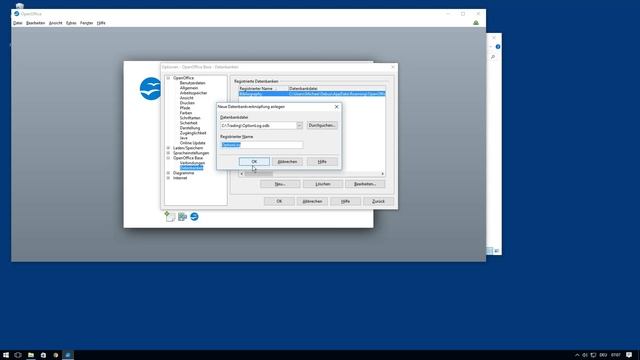Click the OpenOffice taskbar button
The image size is (640, 360).
pos(68,355)
